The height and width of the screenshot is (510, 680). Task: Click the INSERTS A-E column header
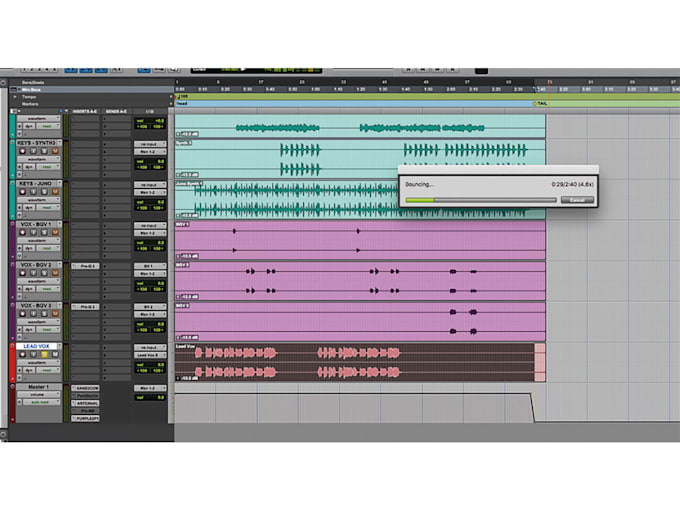point(85,111)
